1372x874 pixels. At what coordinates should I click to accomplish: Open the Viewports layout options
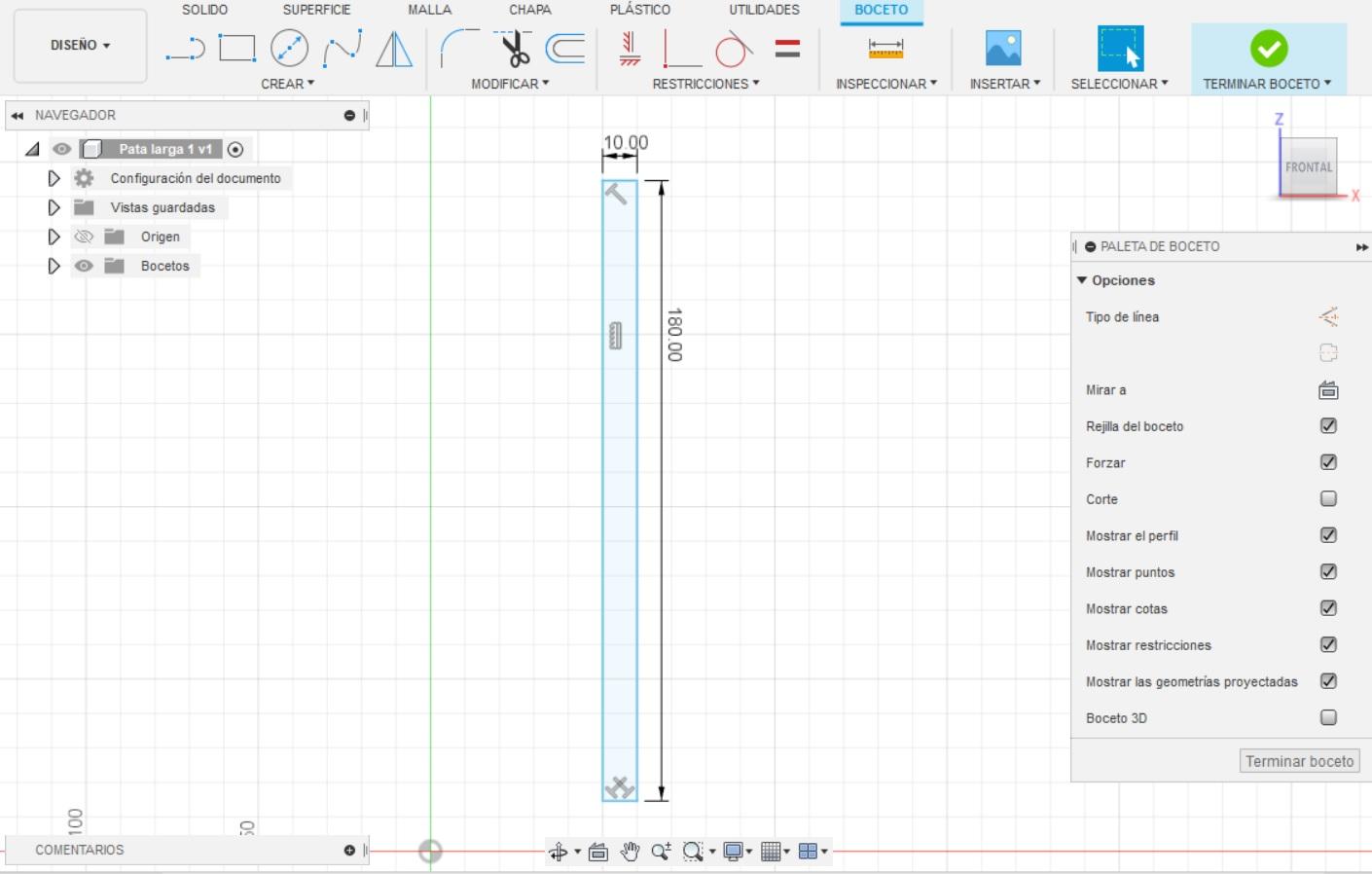(808, 852)
